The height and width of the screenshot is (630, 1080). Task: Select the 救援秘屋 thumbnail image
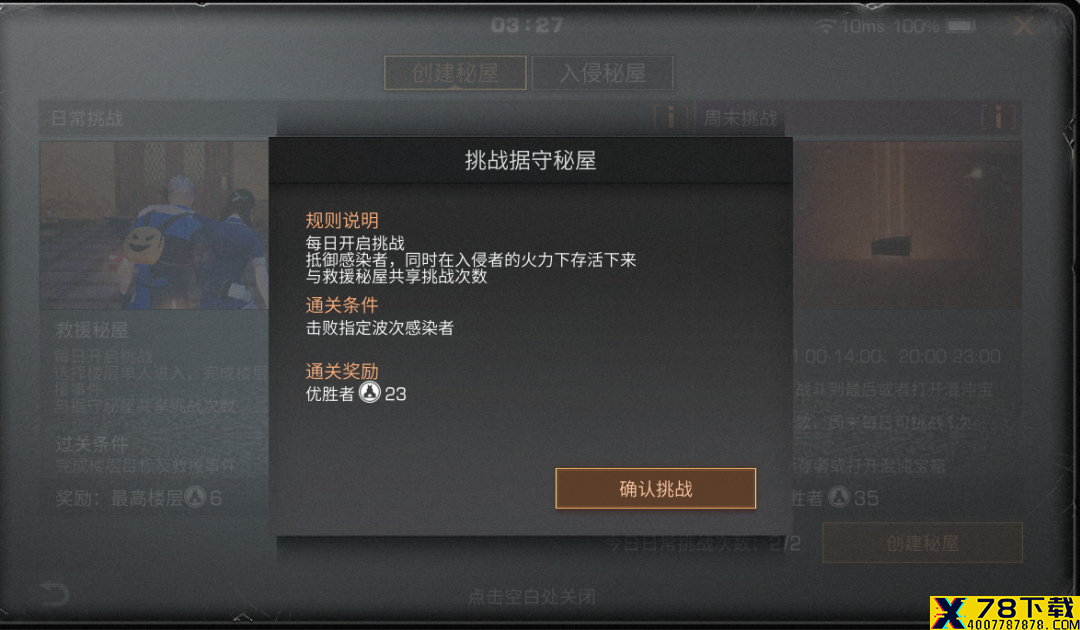pos(154,225)
